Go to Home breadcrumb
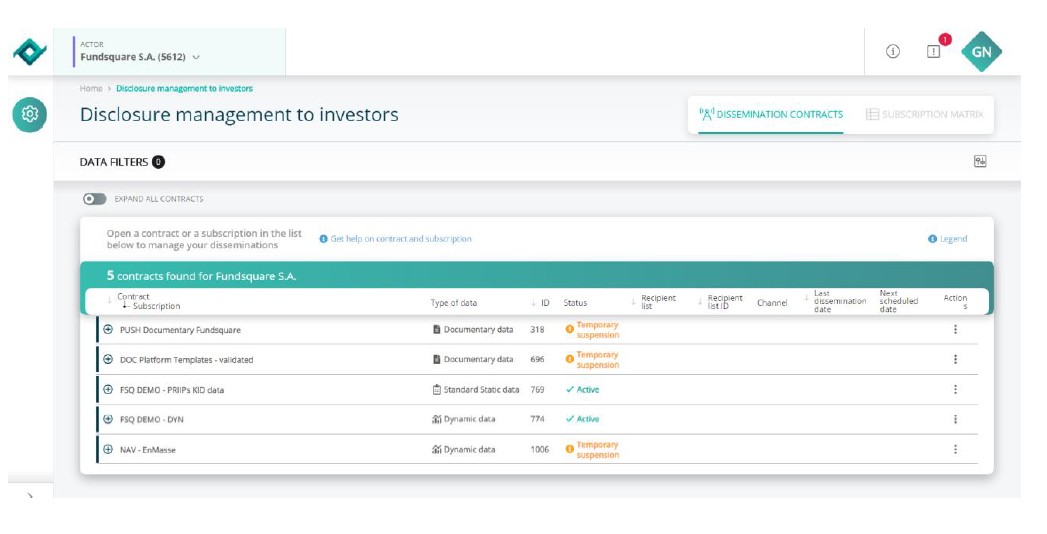The width and height of the screenshot is (1047, 534). coord(91,89)
